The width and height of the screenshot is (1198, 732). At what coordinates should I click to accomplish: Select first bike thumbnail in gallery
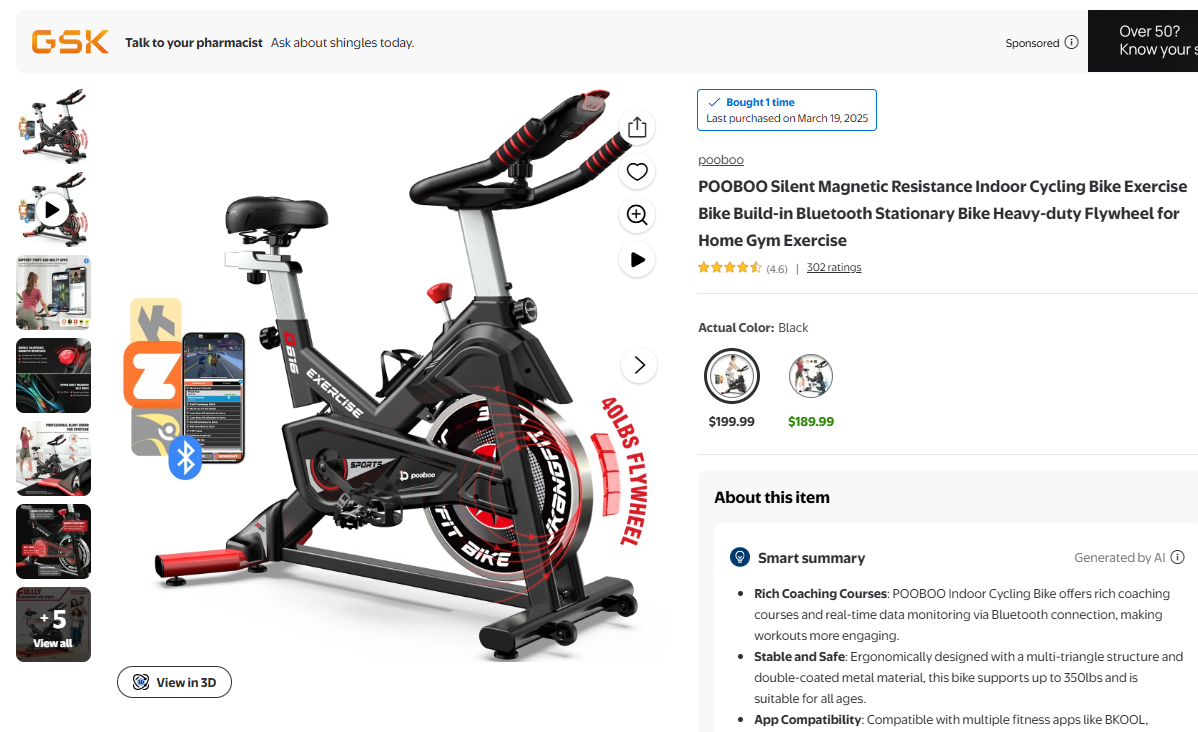pyautogui.click(x=53, y=127)
